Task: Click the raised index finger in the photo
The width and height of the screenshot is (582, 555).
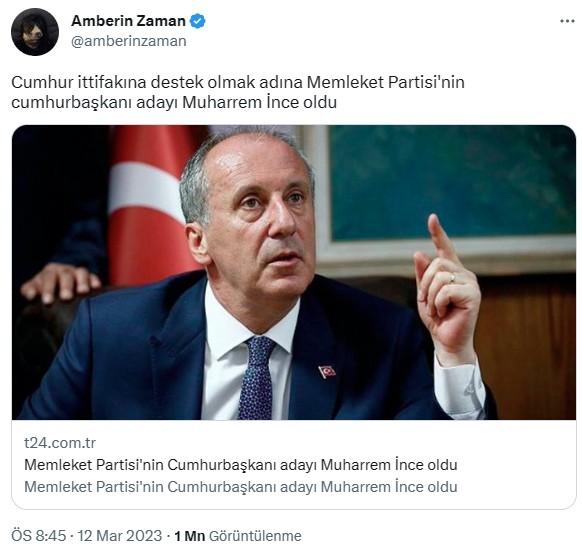Action: [x=439, y=238]
